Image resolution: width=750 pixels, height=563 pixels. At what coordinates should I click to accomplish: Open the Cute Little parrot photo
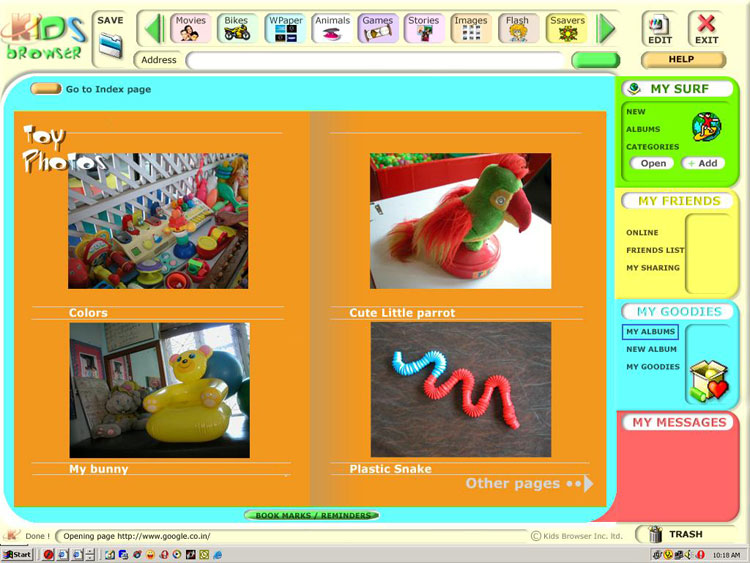(460, 221)
